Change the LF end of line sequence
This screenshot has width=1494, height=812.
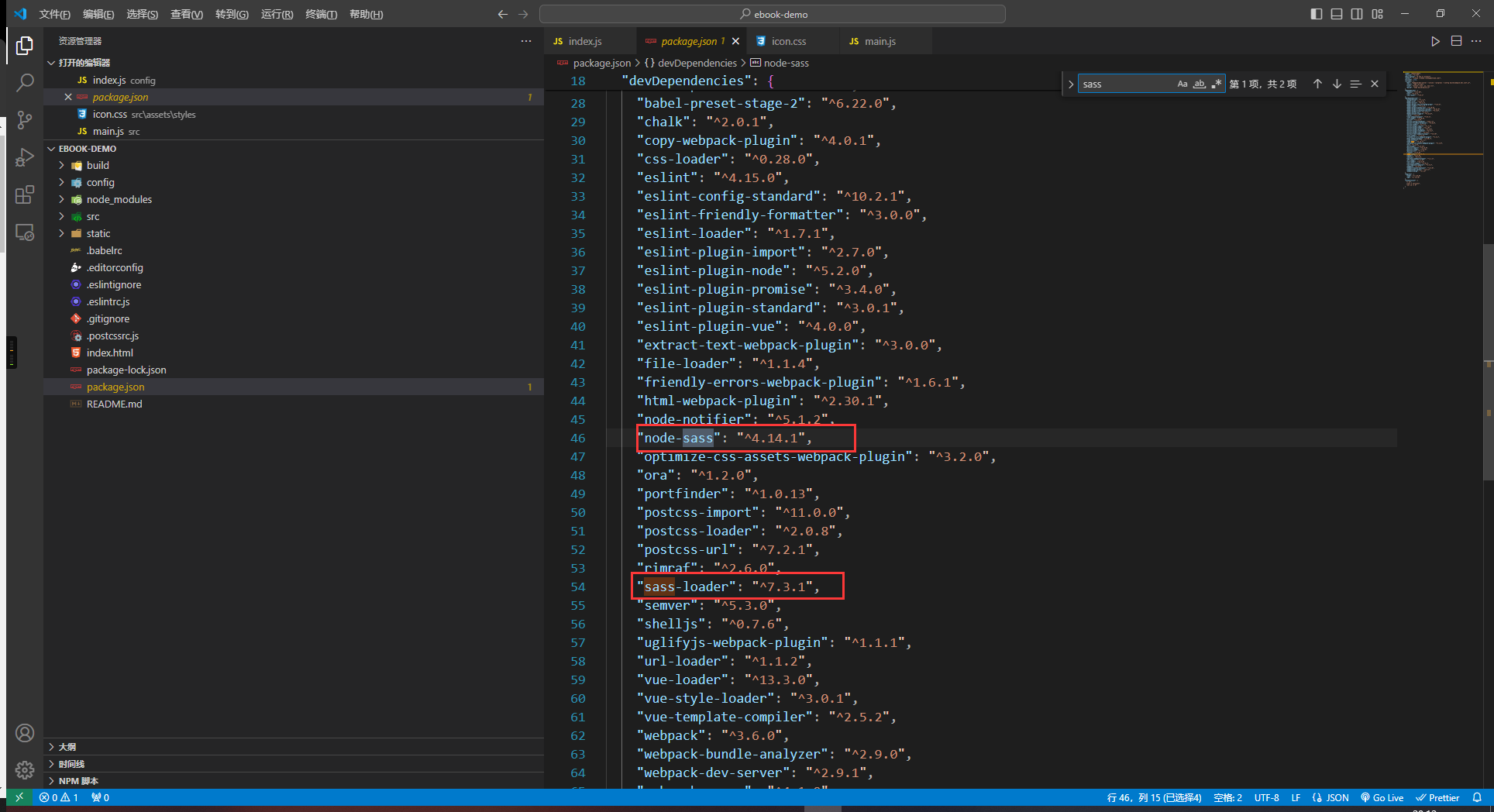1296,797
